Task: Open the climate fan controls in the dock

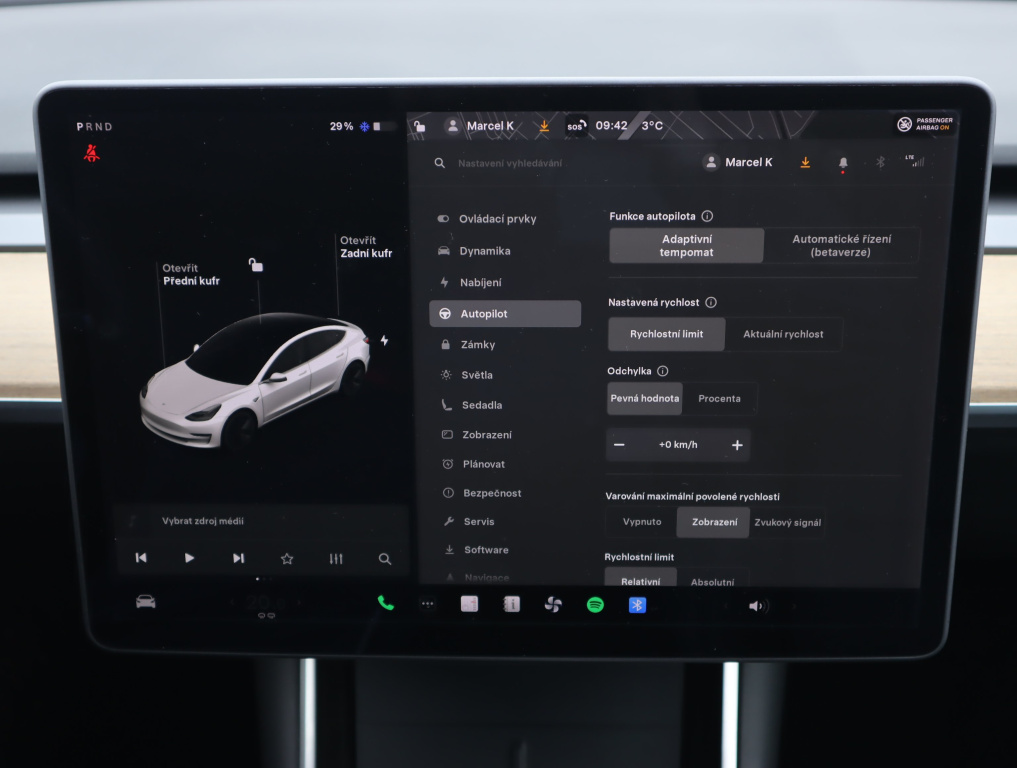Action: click(553, 605)
